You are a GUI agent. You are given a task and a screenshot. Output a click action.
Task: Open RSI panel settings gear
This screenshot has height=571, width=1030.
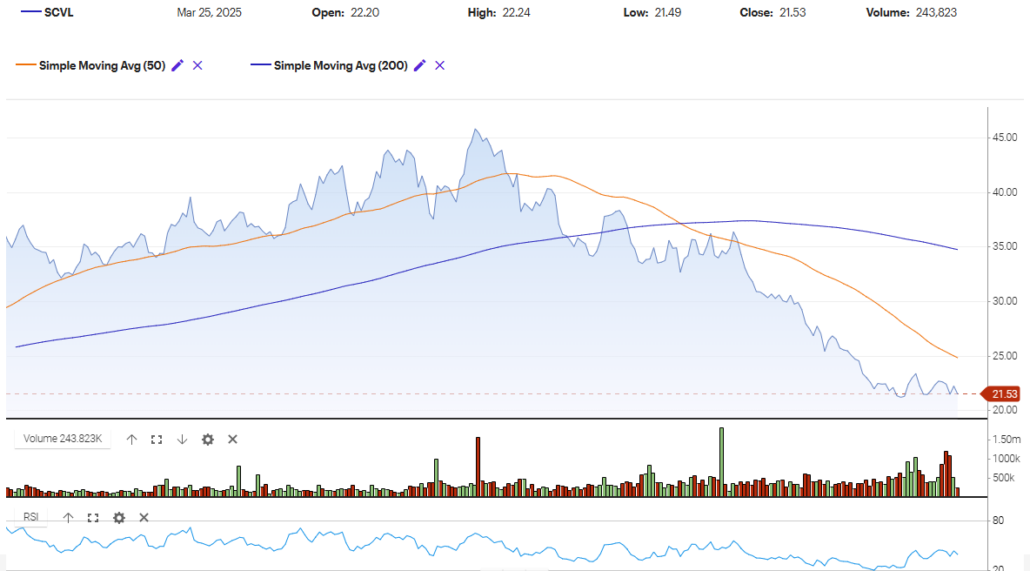click(x=119, y=518)
